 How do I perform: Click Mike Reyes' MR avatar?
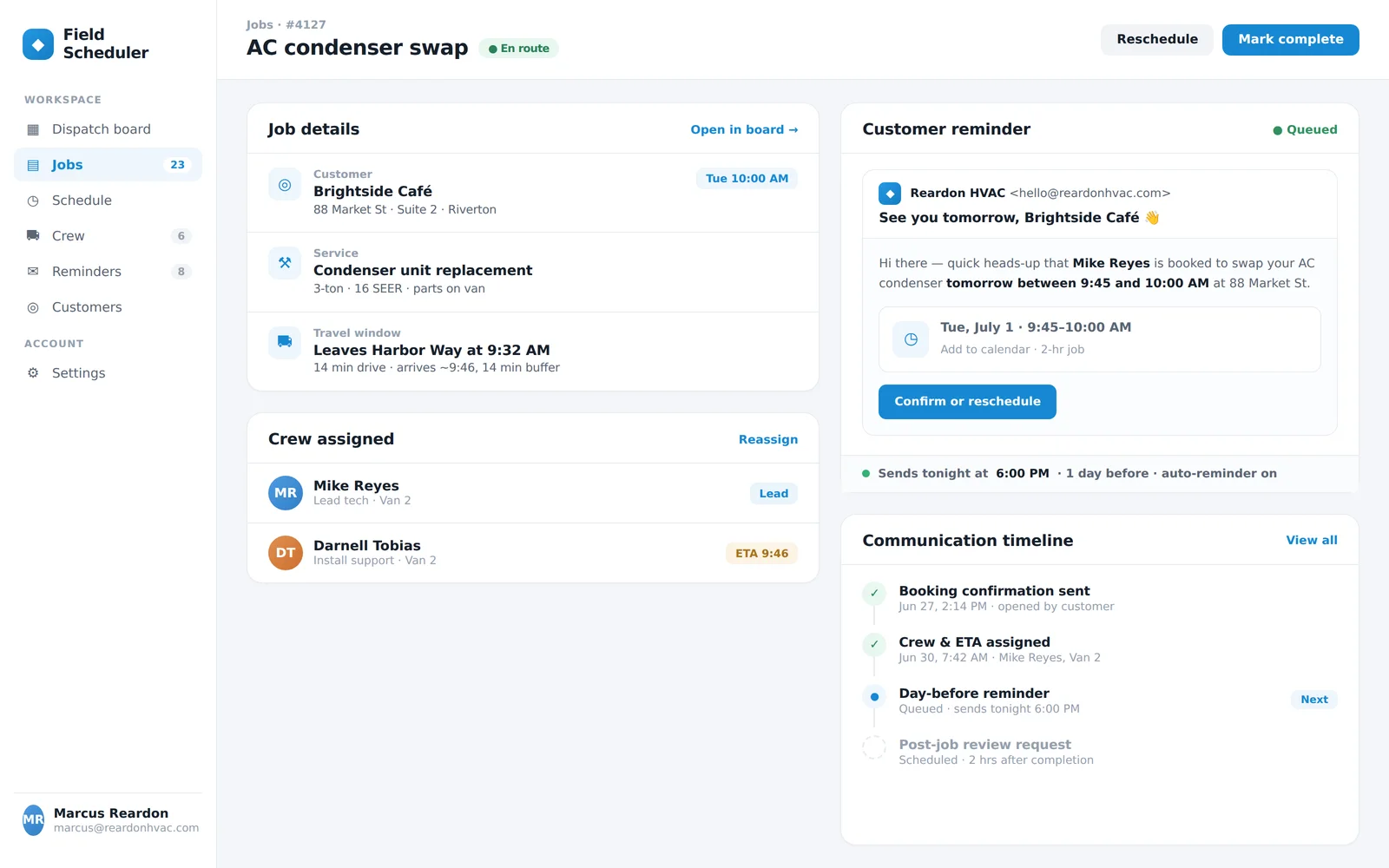coord(286,493)
